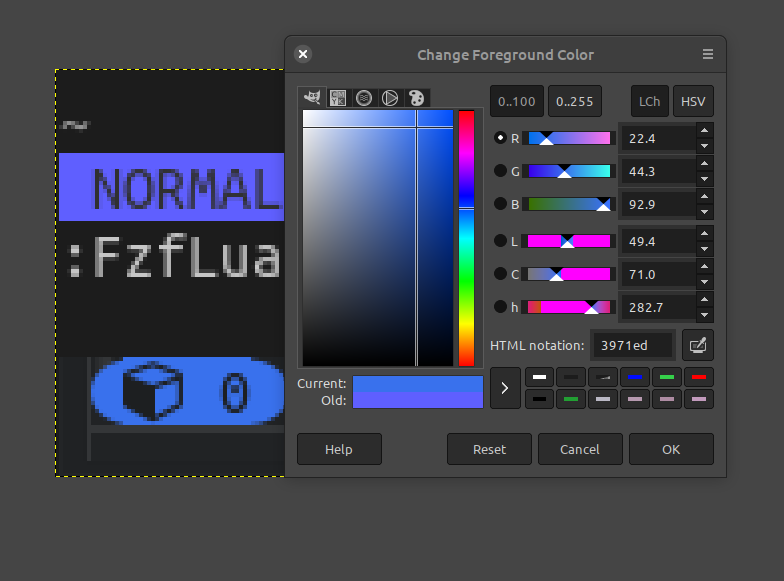Pick the light gray history swatch
Image resolution: width=784 pixels, height=581 pixels.
[x=603, y=399]
